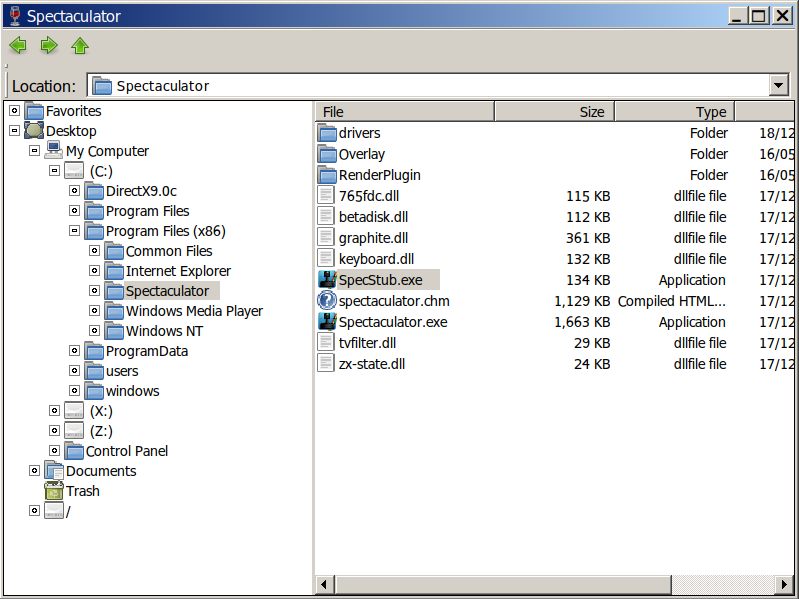Image resolution: width=799 pixels, height=599 pixels.
Task: Expand the Documents tree node
Action: (34, 471)
